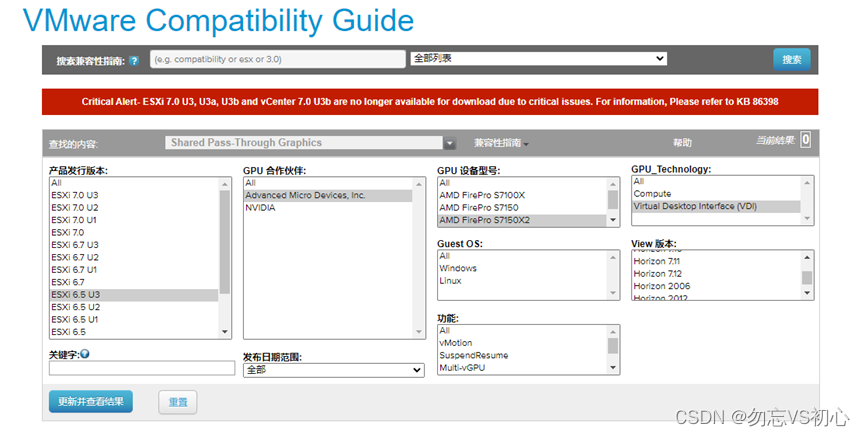
Task: Select Horizon 7.12 in View list
Action: [716, 274]
